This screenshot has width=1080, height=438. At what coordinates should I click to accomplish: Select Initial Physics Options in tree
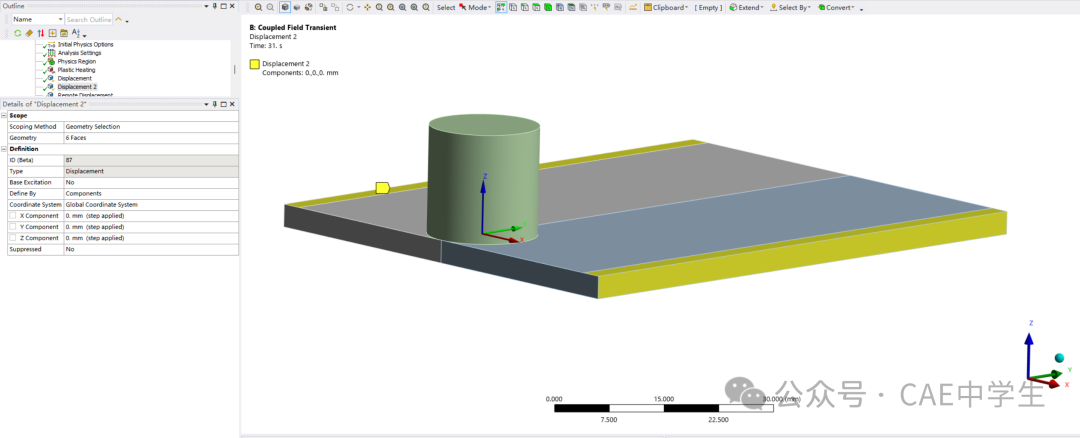[x=85, y=44]
